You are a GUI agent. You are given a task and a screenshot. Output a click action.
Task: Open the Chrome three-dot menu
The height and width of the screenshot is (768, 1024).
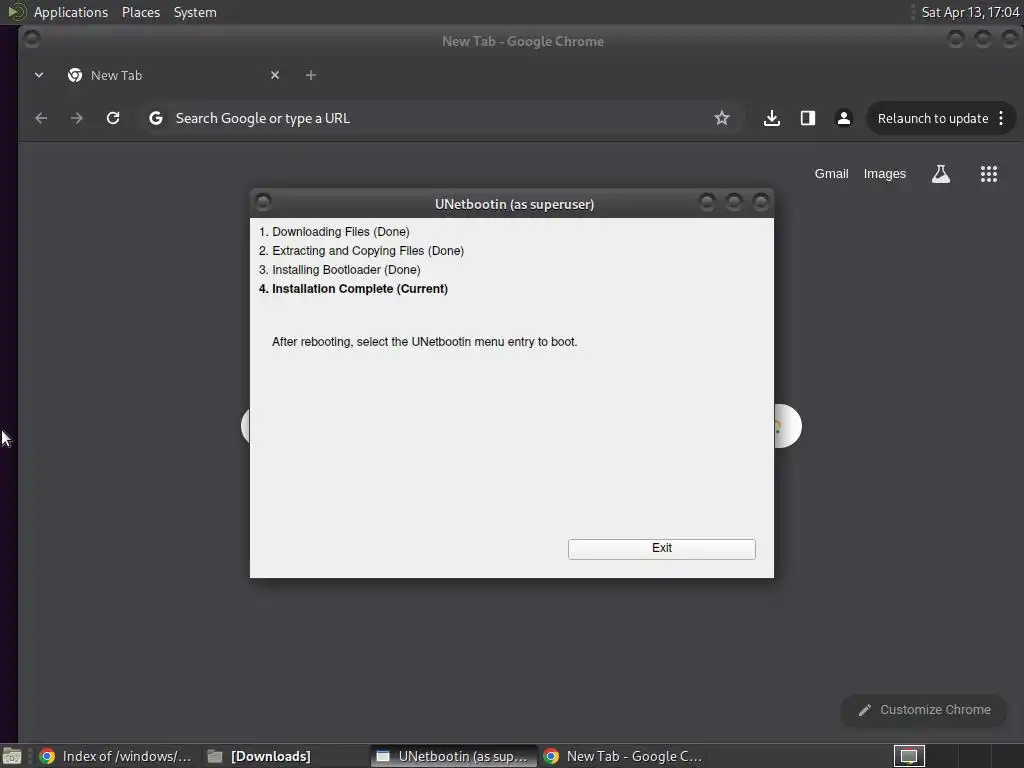(1001, 118)
